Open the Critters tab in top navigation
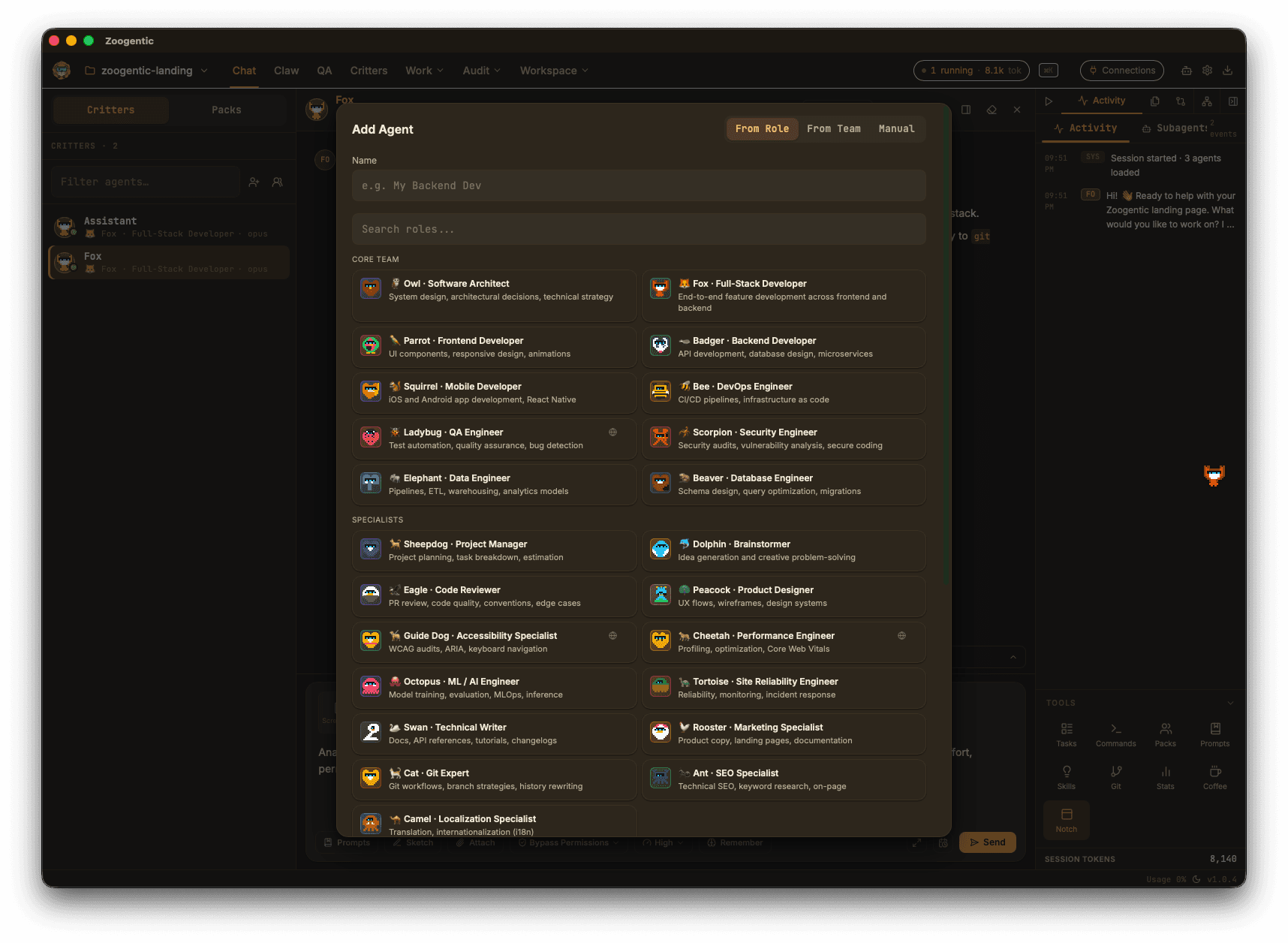This screenshot has height=943, width=1288. 369,71
